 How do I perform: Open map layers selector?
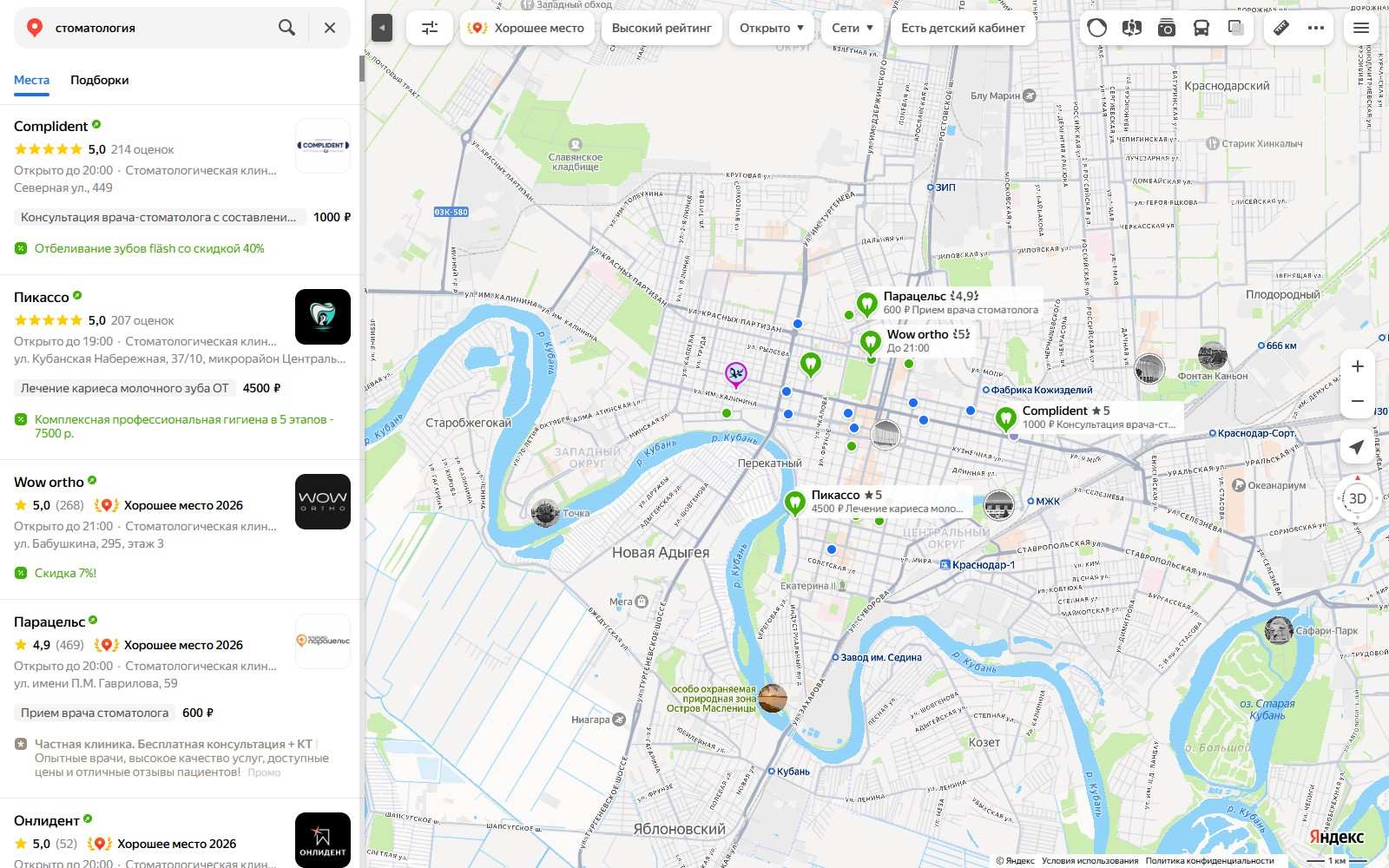pos(1236,28)
